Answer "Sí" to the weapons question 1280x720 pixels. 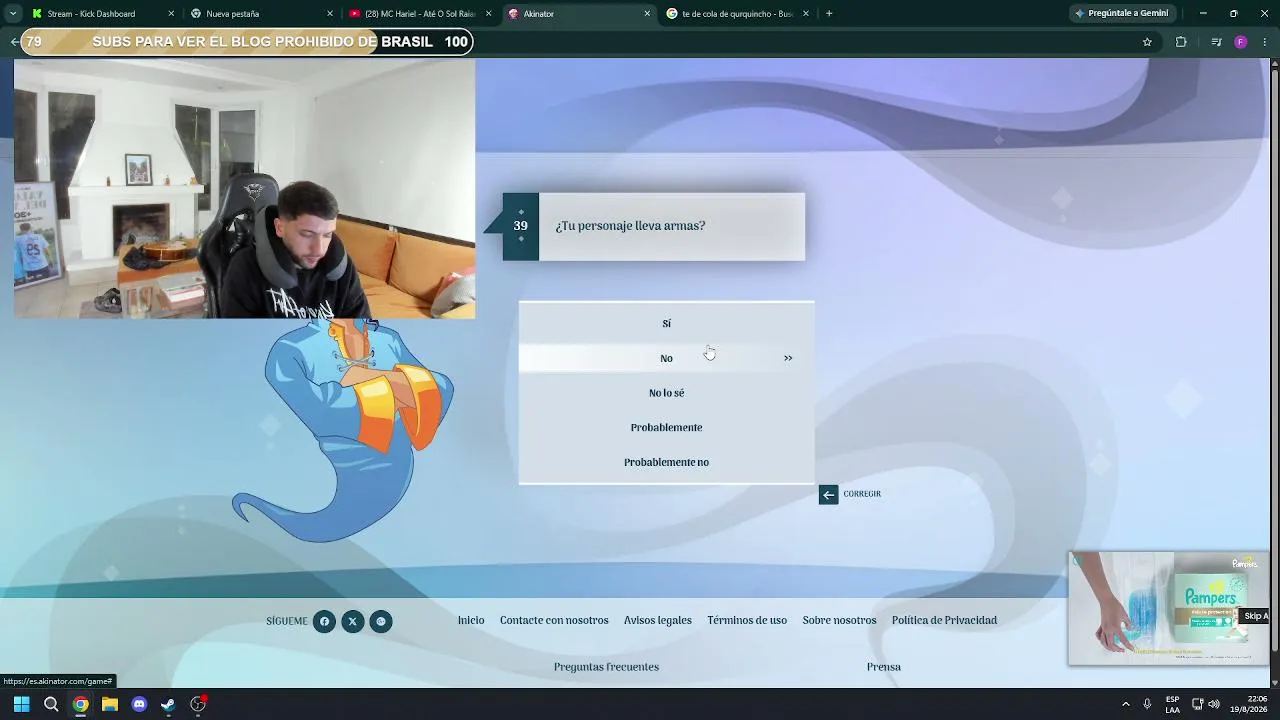coord(666,323)
